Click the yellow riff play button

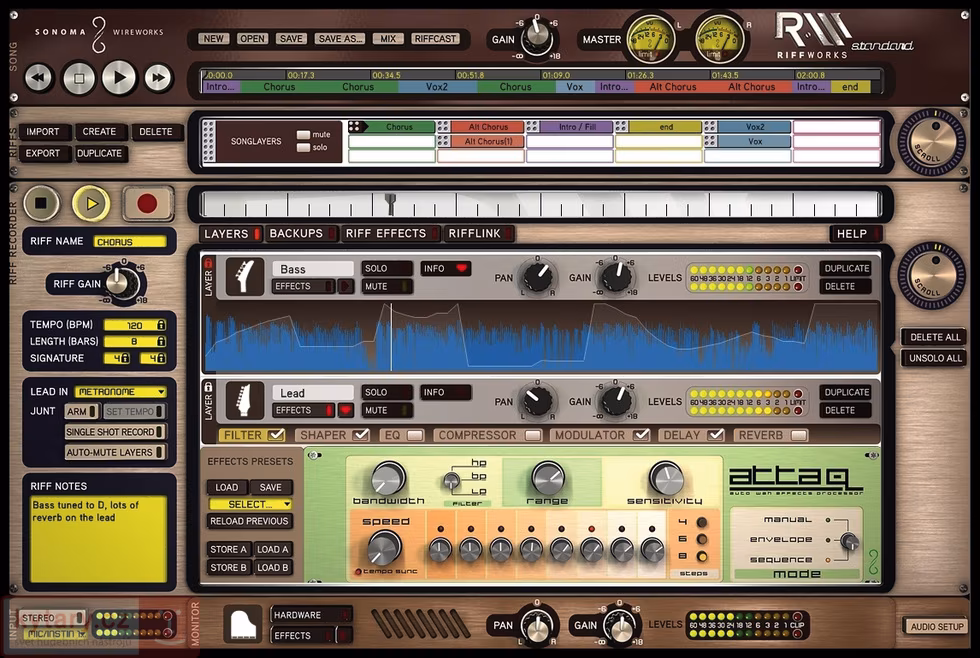(x=91, y=203)
